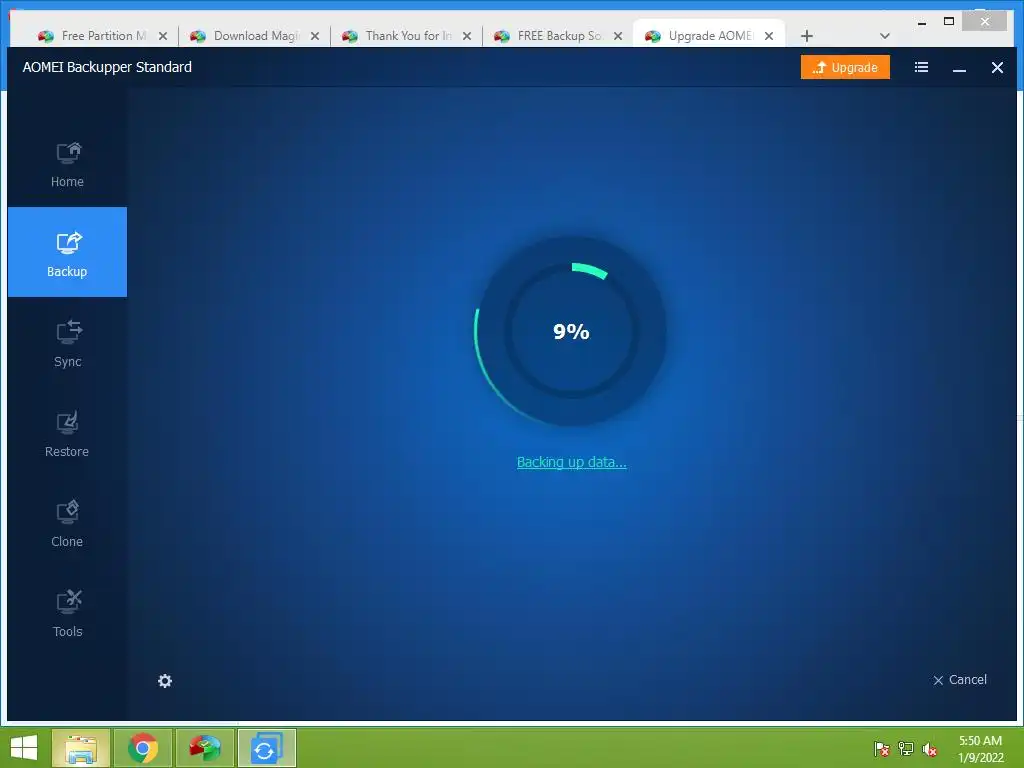Viewport: 1024px width, 768px height.
Task: Open a new browser tab
Action: 807,36
